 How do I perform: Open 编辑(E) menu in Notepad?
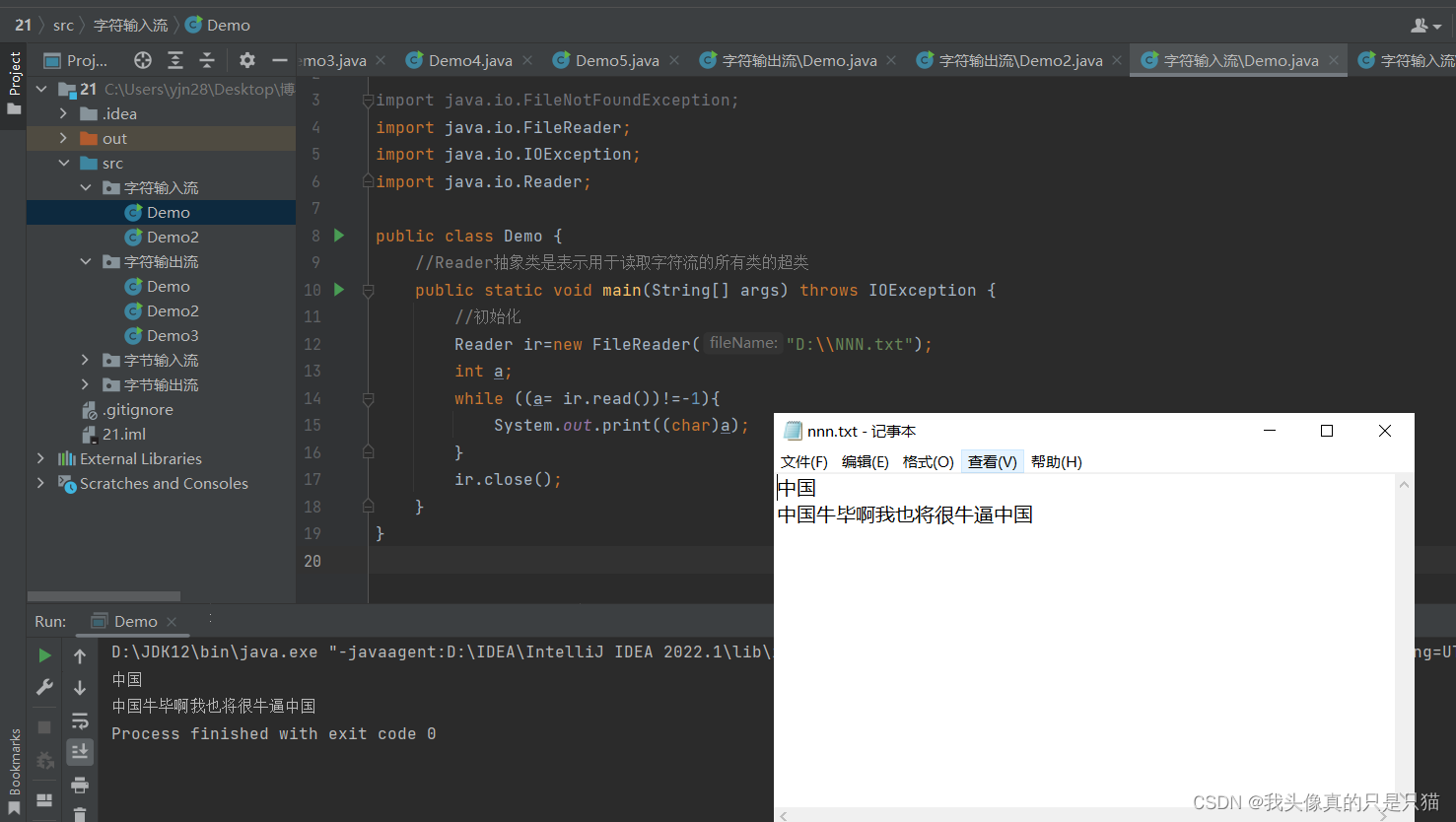click(866, 461)
